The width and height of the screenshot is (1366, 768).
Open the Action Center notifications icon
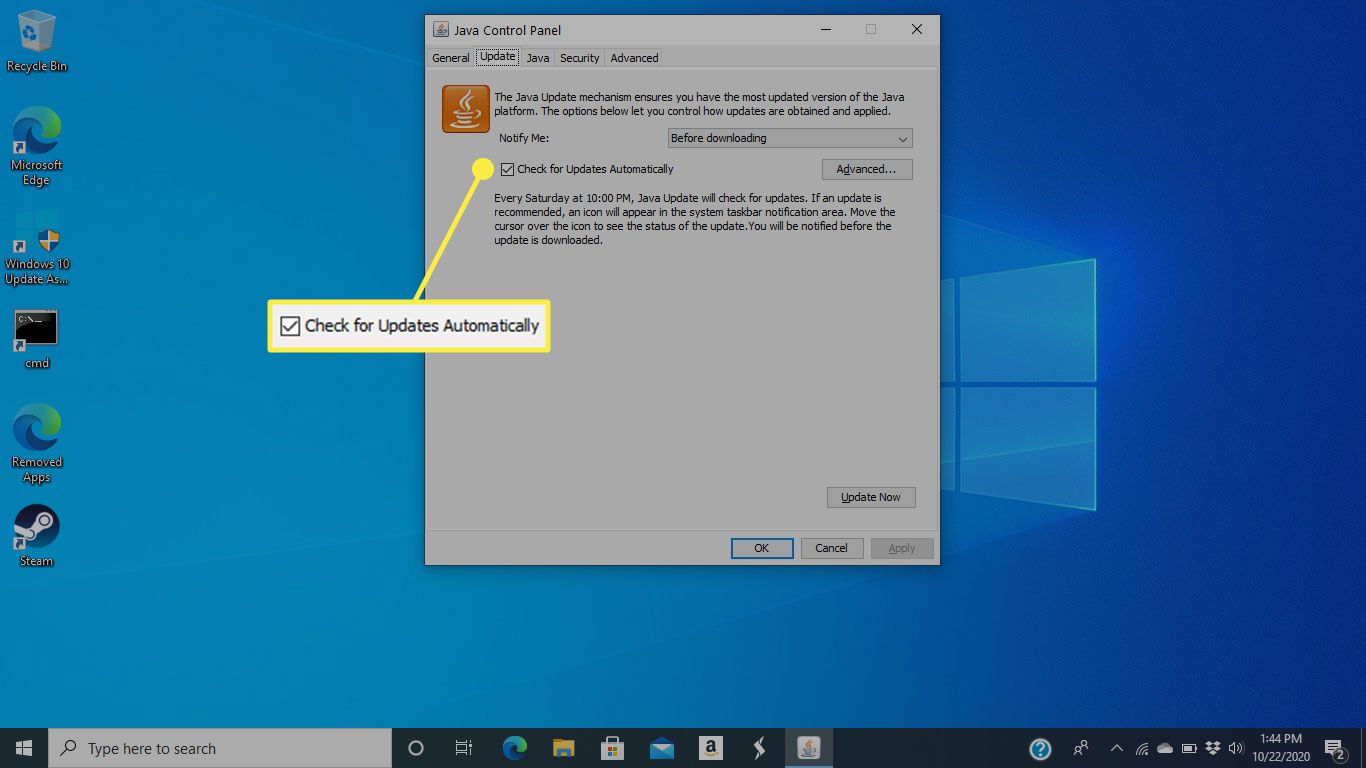click(1335, 748)
